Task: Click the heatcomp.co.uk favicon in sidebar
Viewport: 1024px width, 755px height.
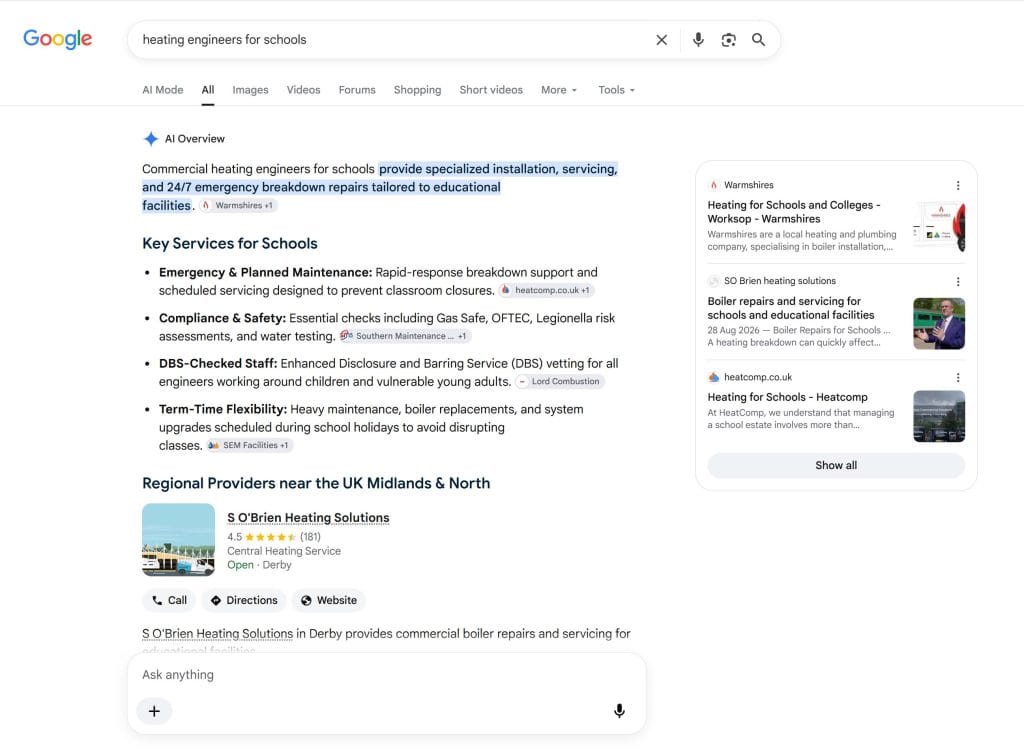Action: click(714, 377)
